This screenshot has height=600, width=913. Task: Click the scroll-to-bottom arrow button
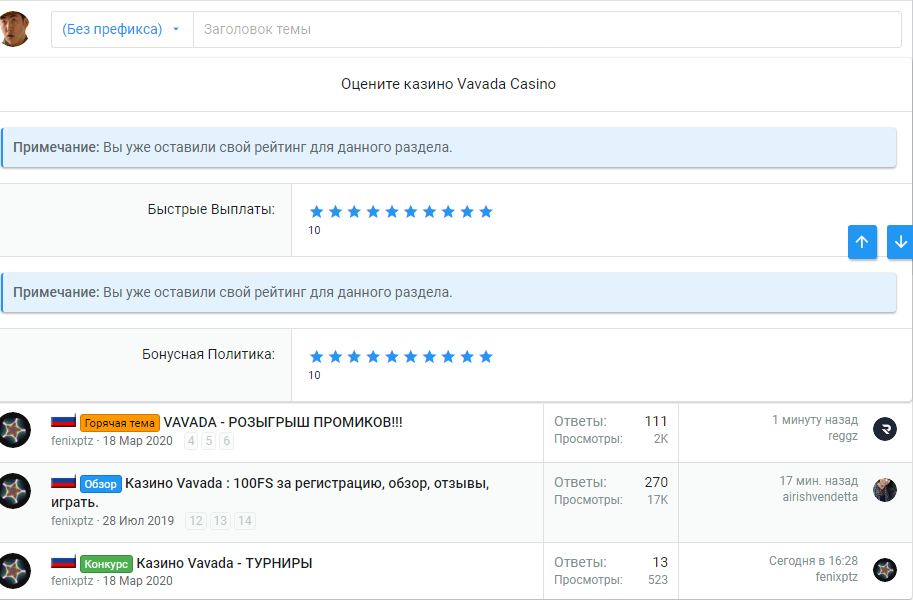900,242
